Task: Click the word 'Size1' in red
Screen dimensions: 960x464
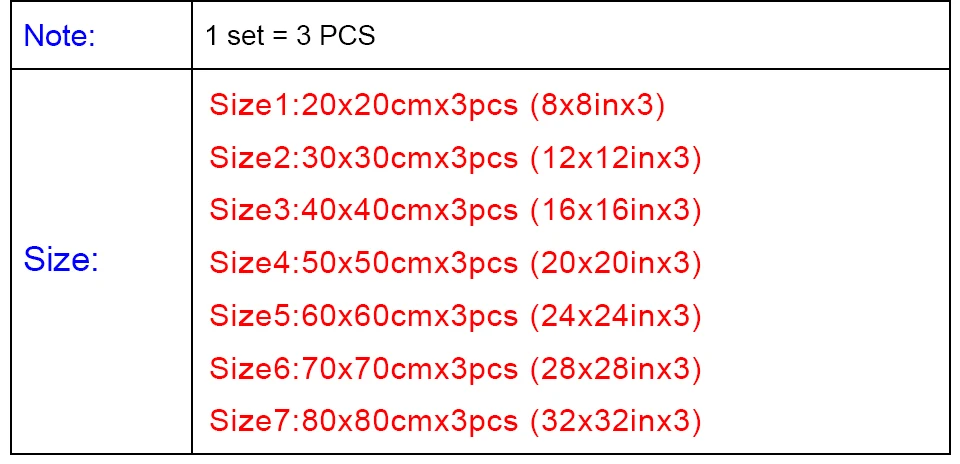Action: 250,105
